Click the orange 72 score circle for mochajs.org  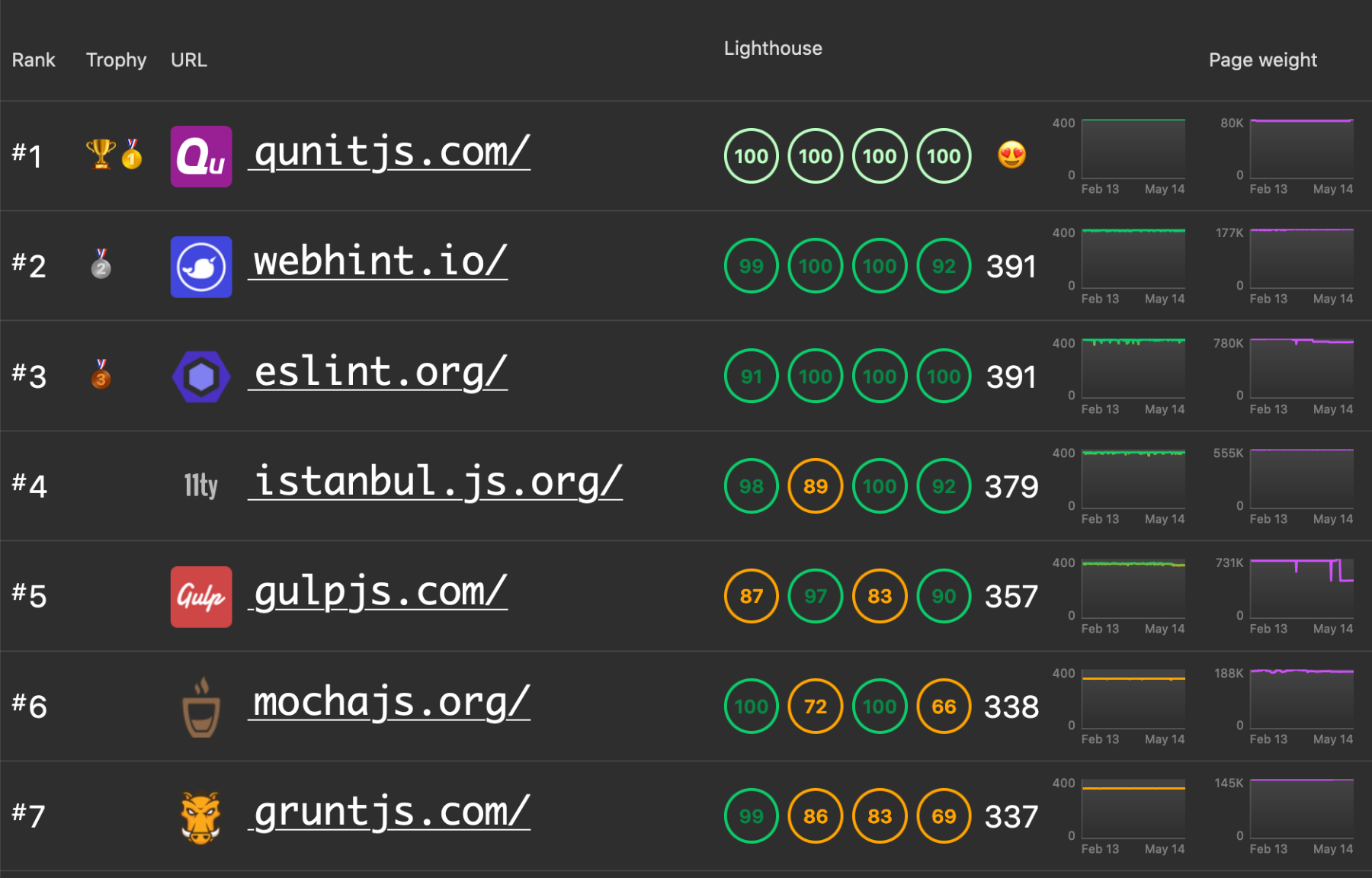click(x=815, y=707)
